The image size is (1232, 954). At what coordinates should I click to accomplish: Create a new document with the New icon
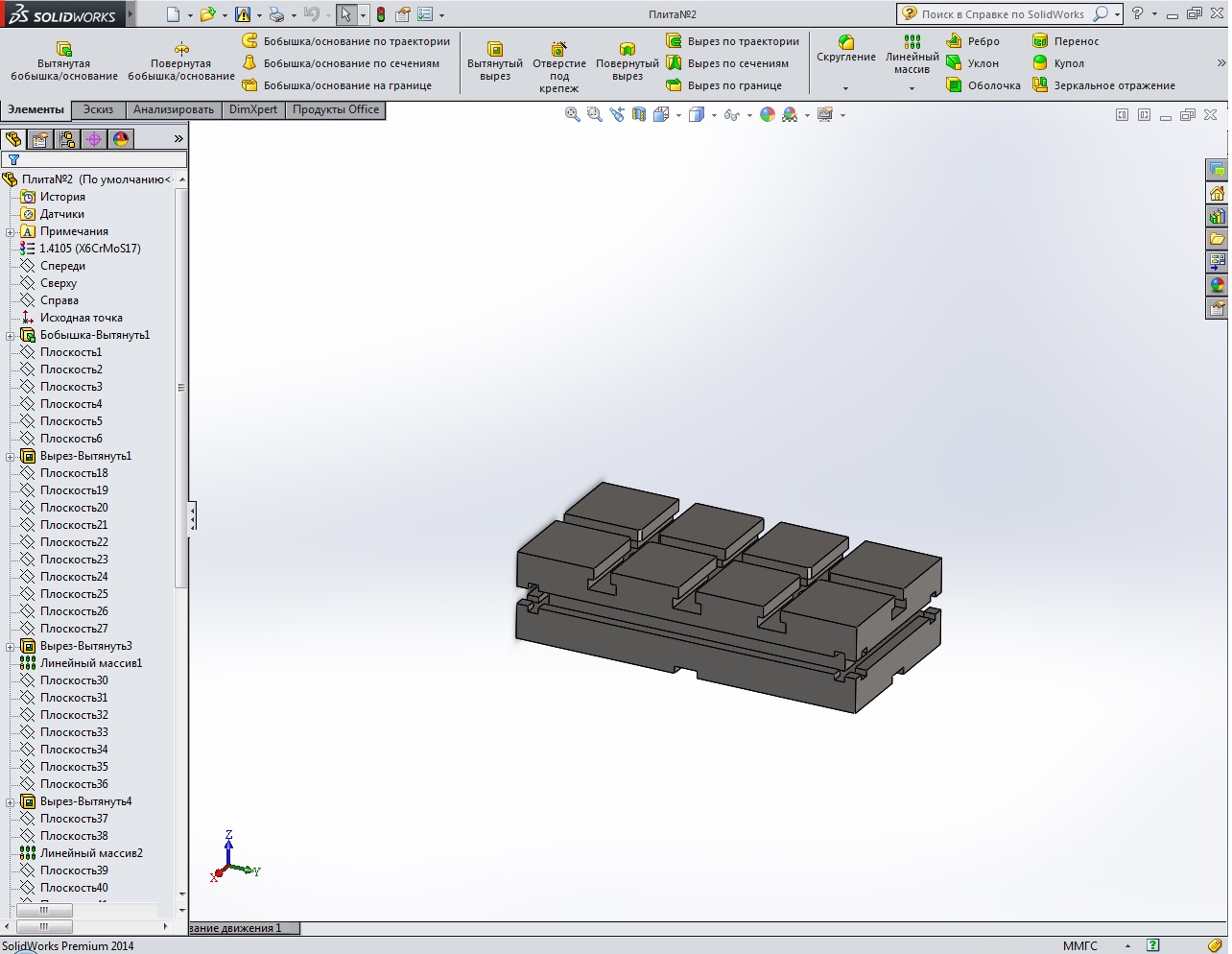[173, 14]
